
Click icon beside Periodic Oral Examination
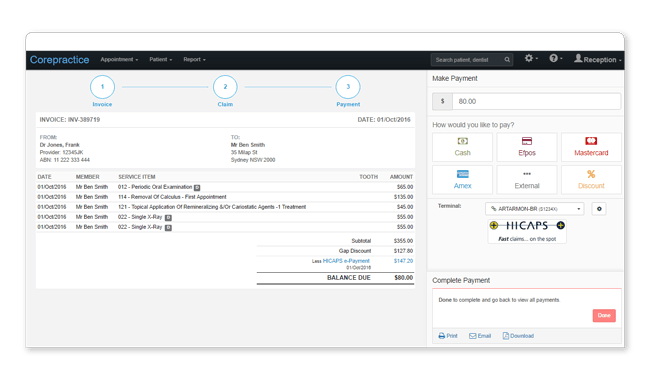[x=197, y=188]
